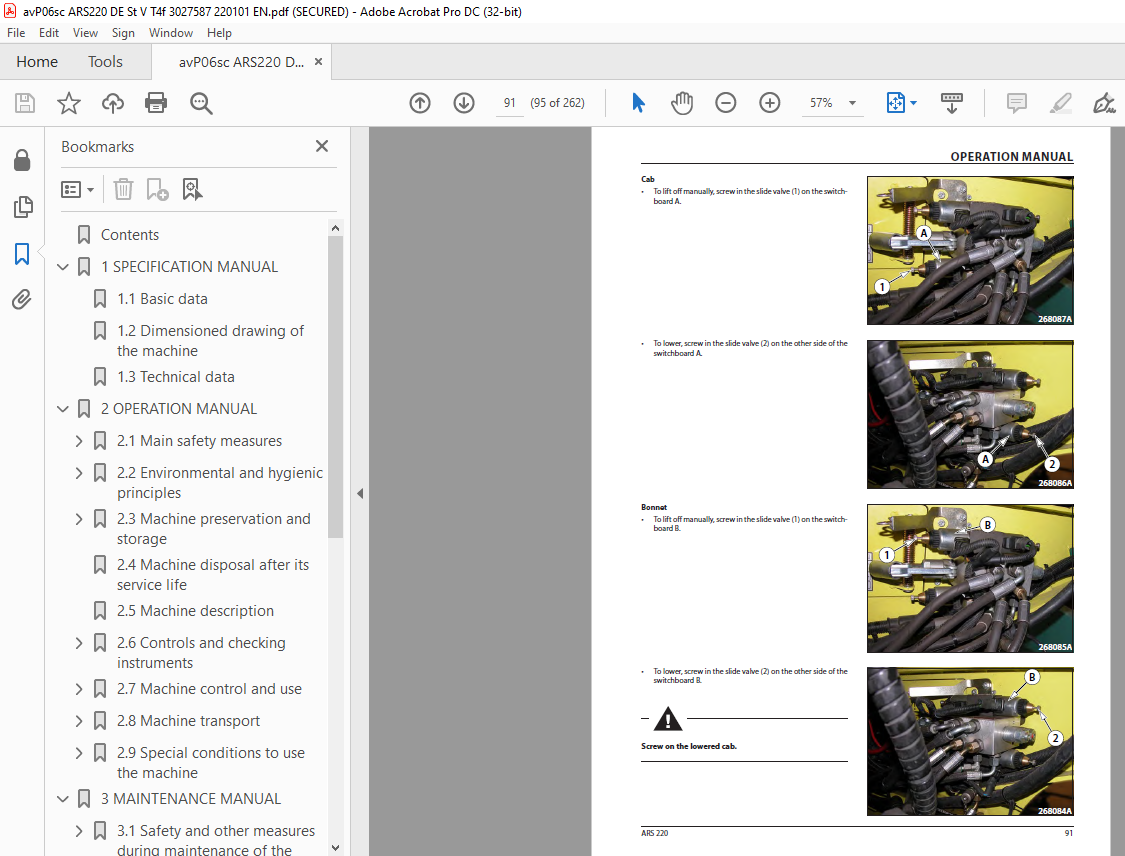Open the Edit menu
The image size is (1125, 856).
(x=49, y=33)
